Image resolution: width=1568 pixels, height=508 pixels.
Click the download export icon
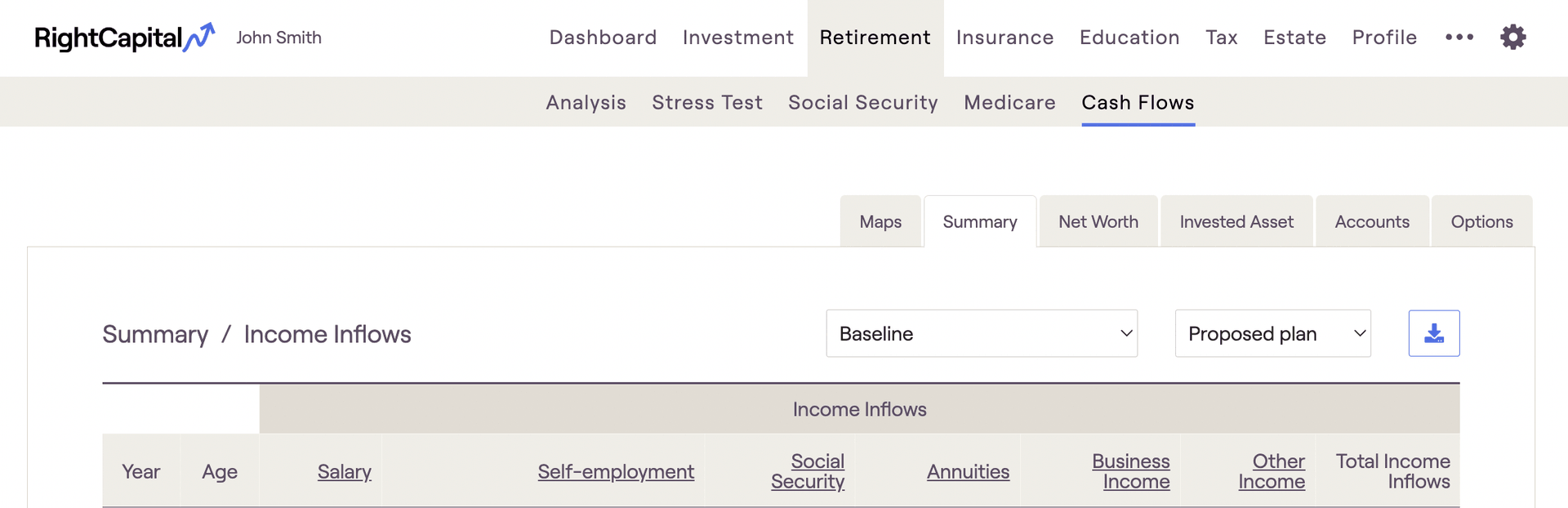tap(1433, 333)
